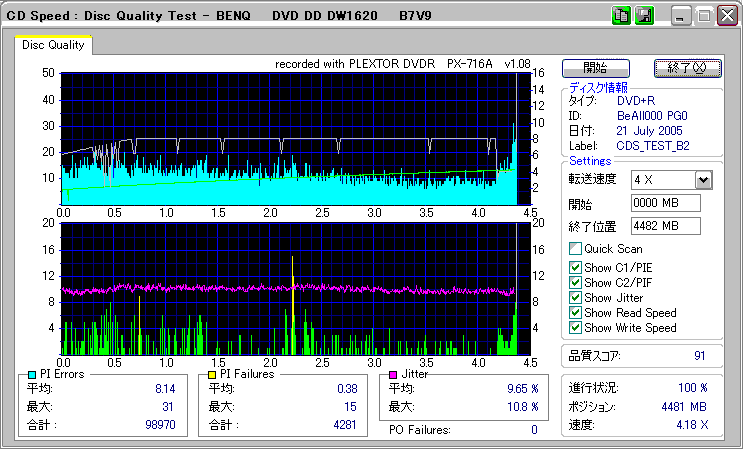Click the 終了 exit button
Viewport: 743px width, 449px height.
click(686, 68)
